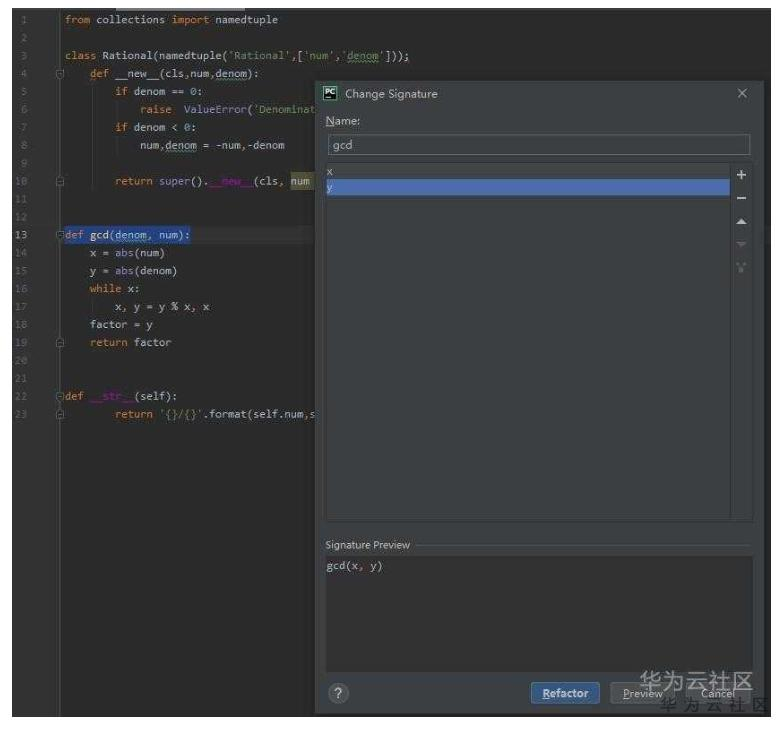
Task: Click the 'y = abs(denom)' line
Action: [x=133, y=271]
